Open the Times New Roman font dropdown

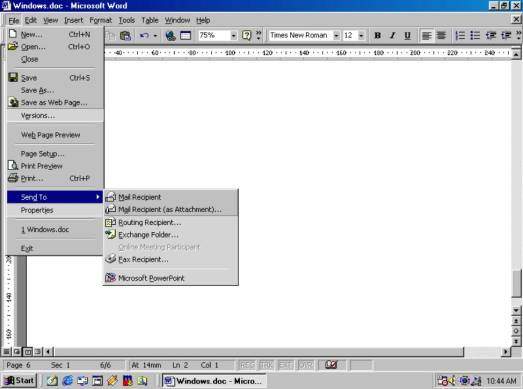click(337, 35)
